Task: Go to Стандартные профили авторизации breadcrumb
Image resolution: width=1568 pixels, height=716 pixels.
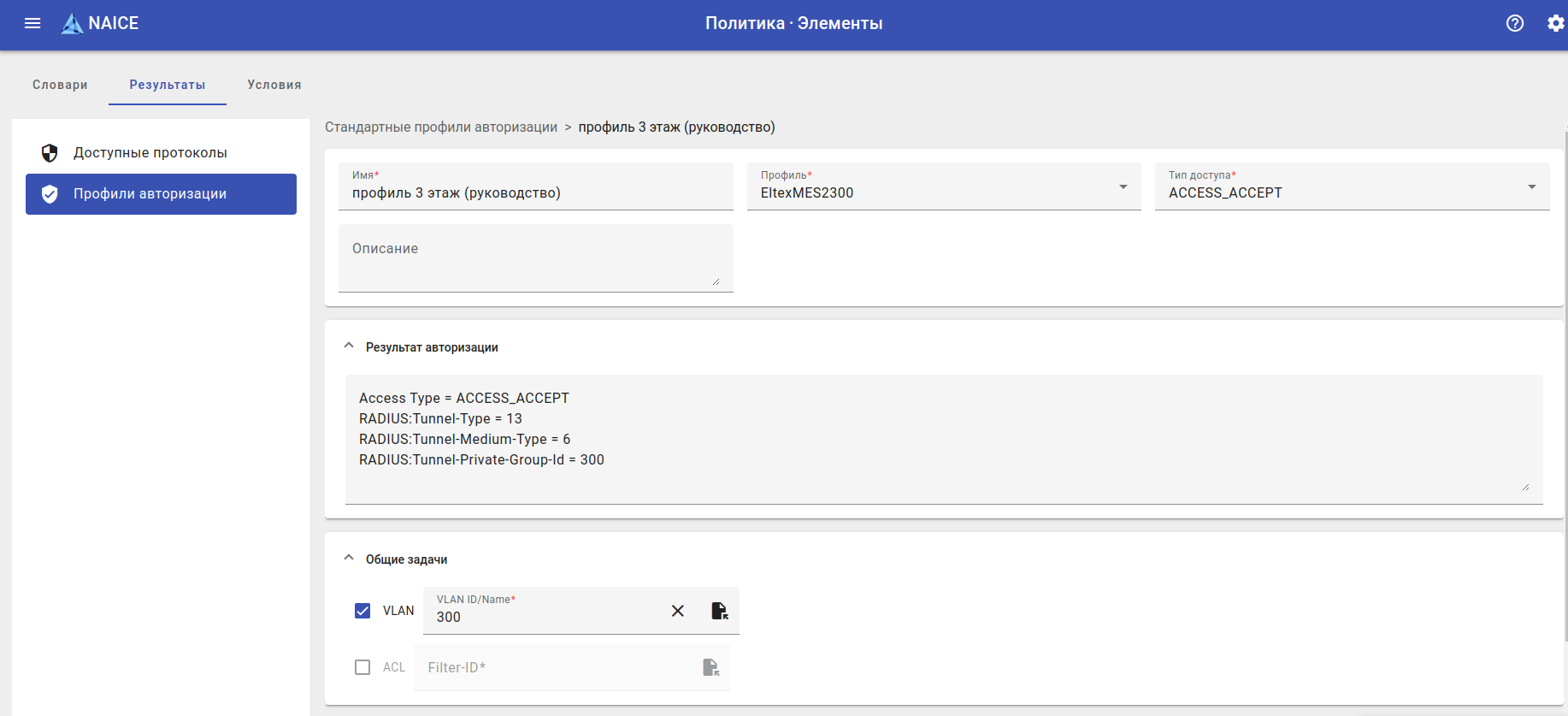Action: click(441, 127)
